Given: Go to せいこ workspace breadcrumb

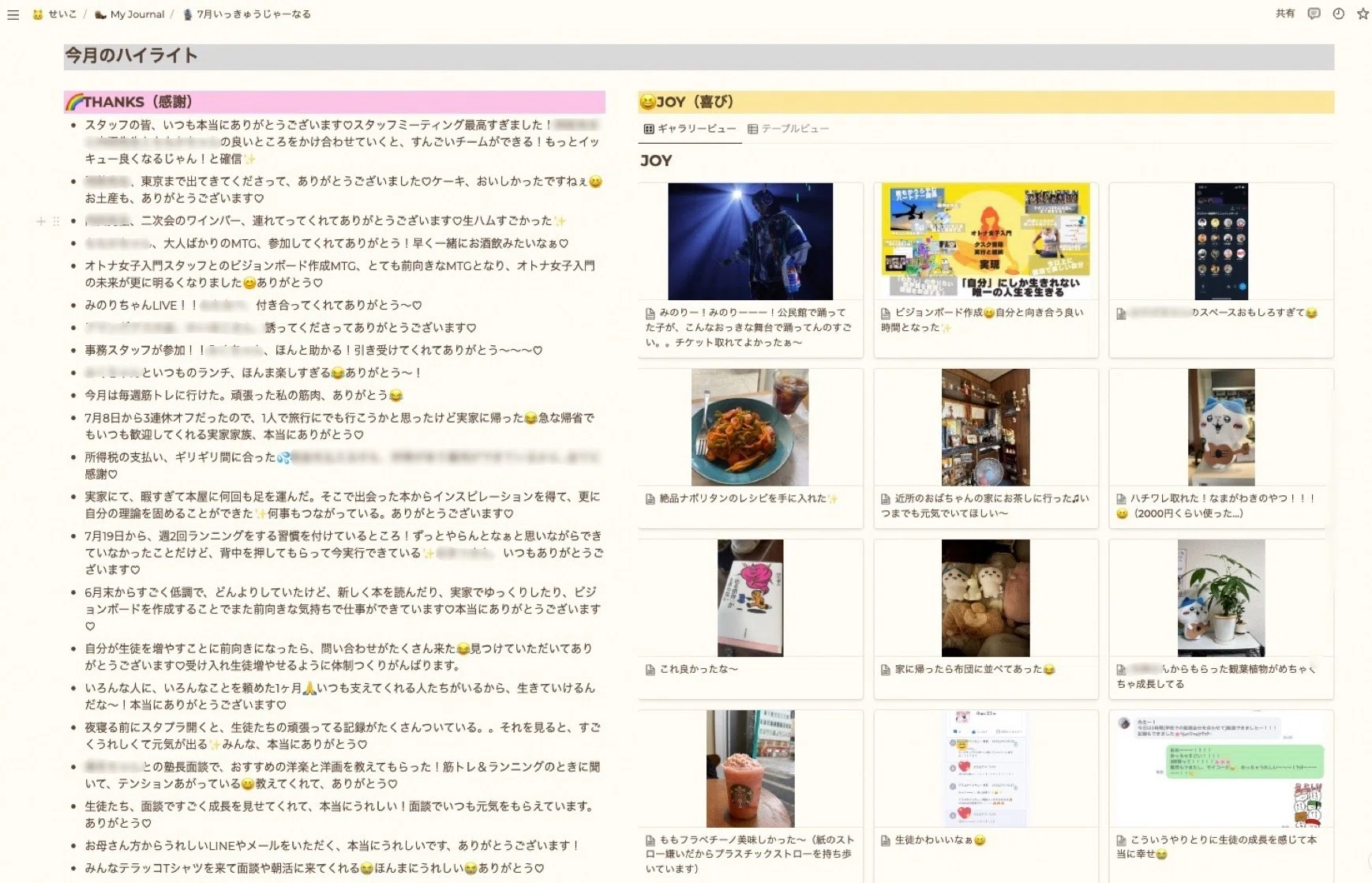Looking at the screenshot, I should point(54,14).
